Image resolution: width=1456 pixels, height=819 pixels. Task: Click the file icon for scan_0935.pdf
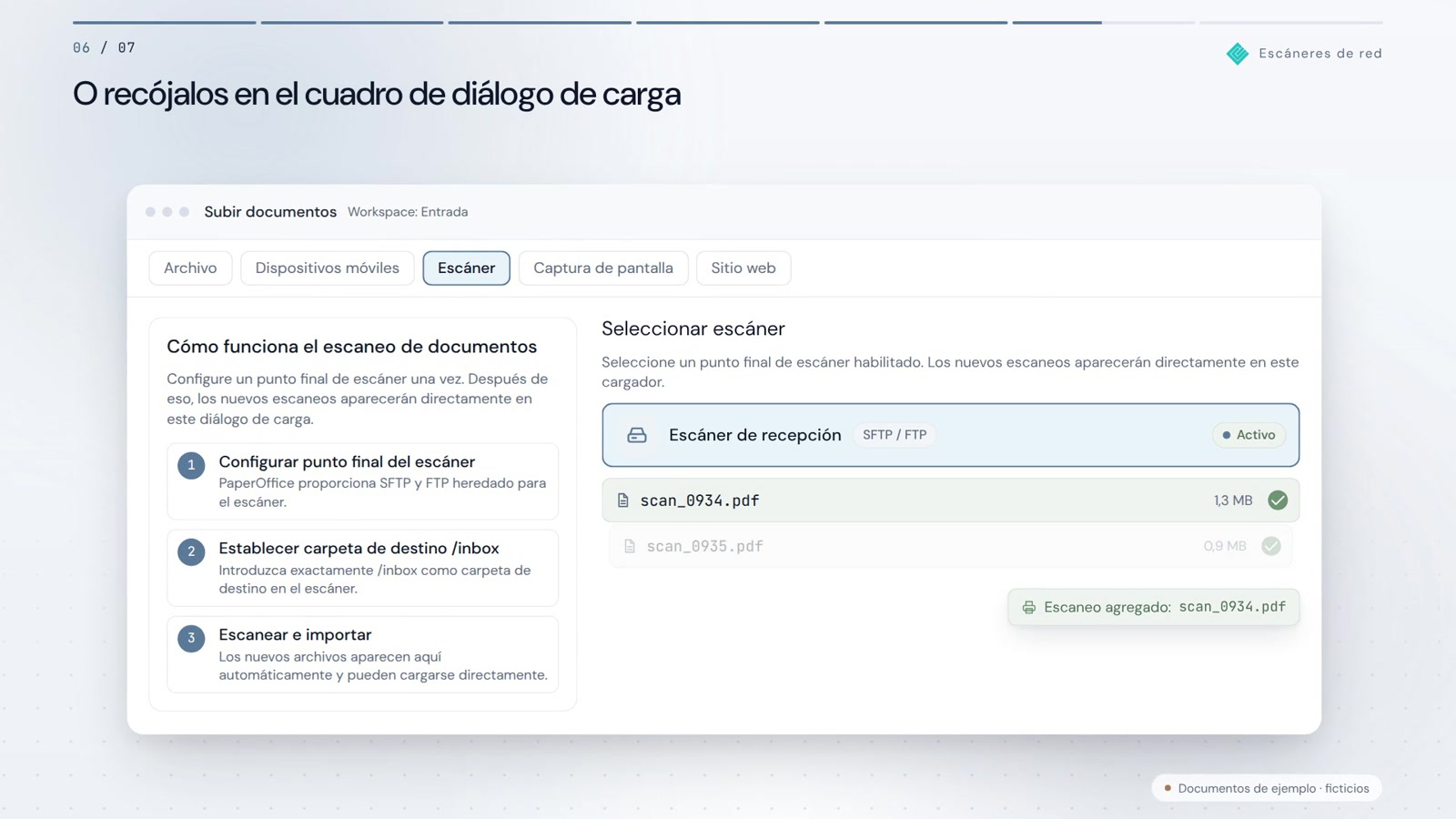tap(630, 546)
